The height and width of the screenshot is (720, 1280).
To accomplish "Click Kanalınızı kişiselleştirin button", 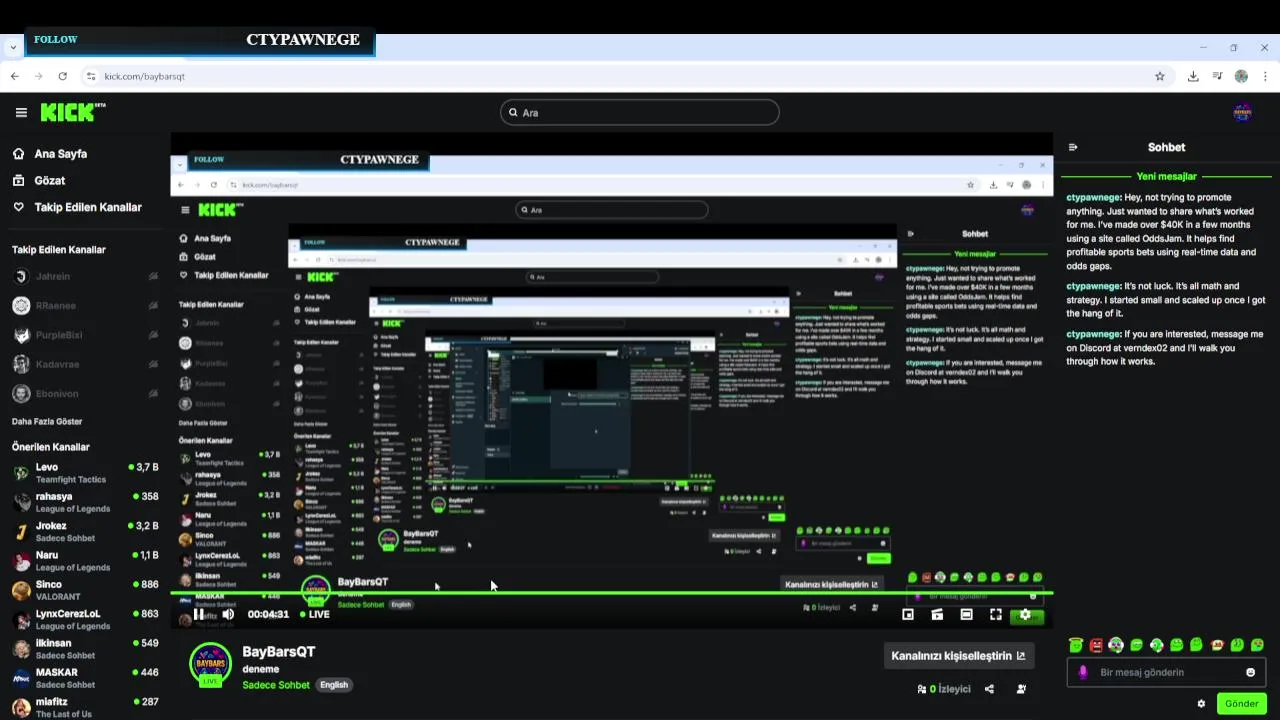I will [958, 656].
